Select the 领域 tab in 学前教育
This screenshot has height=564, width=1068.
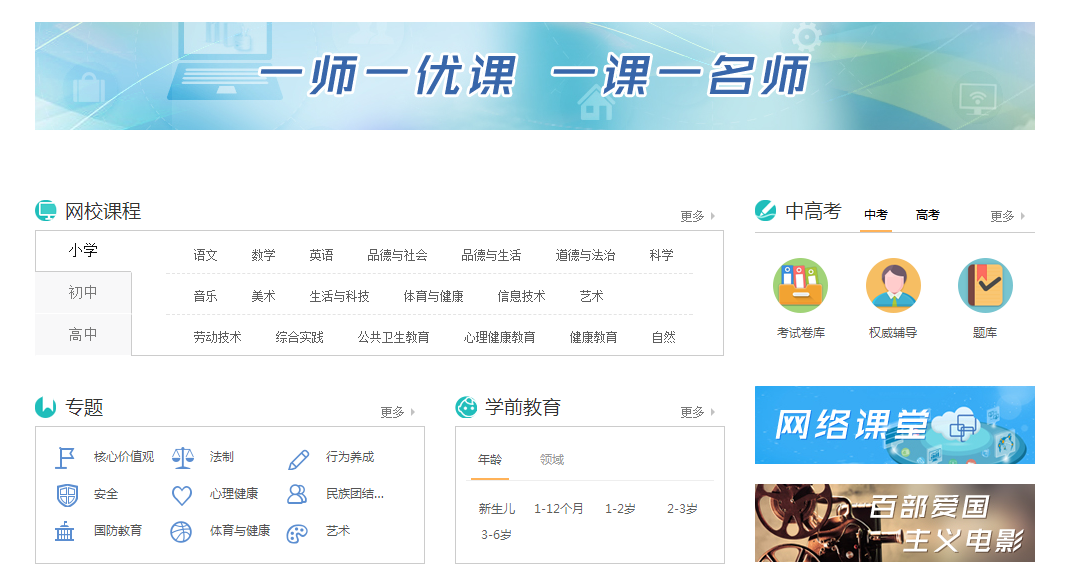pyautogui.click(x=552, y=460)
